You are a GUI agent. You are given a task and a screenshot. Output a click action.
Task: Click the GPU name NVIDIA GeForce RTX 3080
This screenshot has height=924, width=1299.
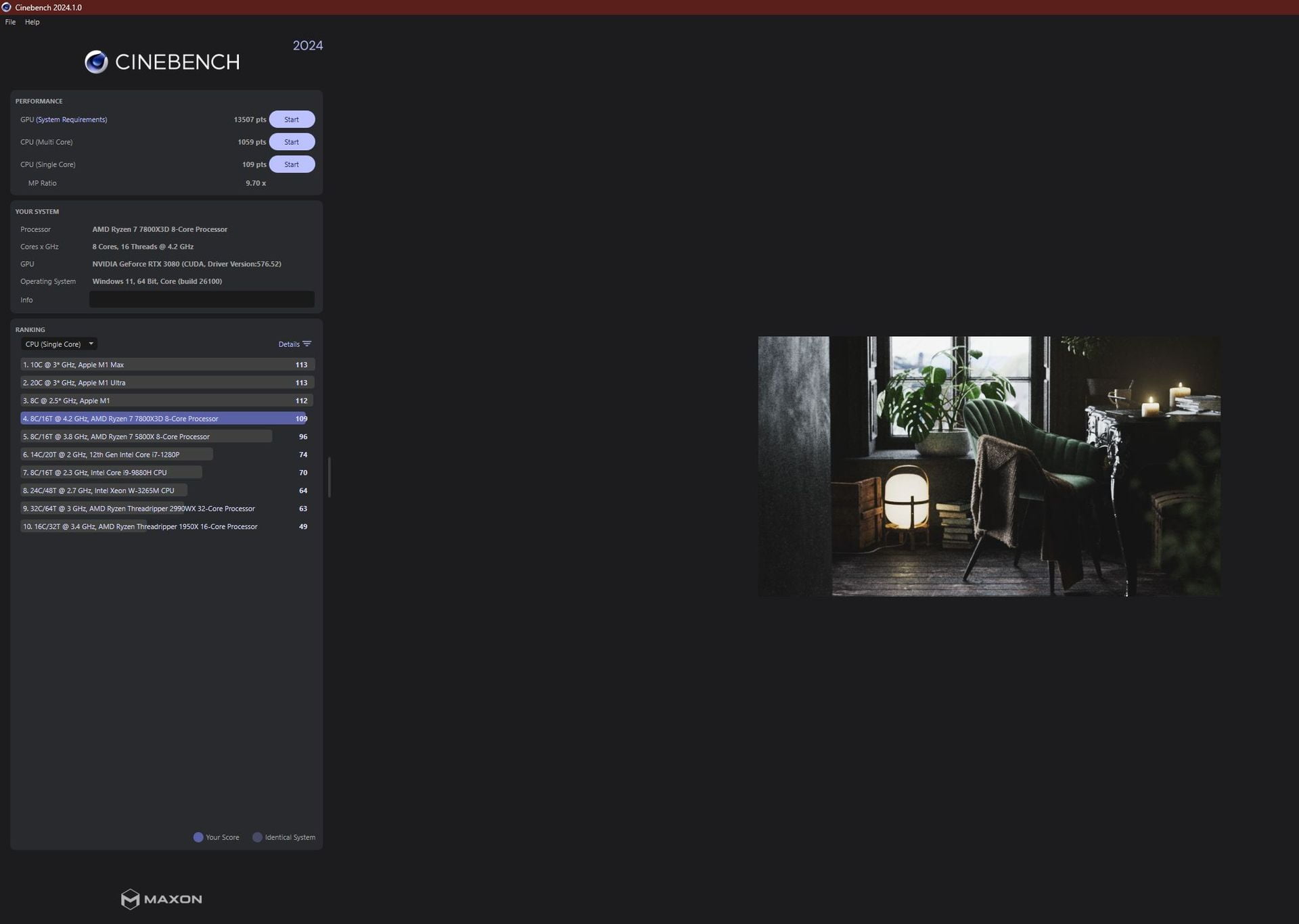pyautogui.click(x=187, y=264)
